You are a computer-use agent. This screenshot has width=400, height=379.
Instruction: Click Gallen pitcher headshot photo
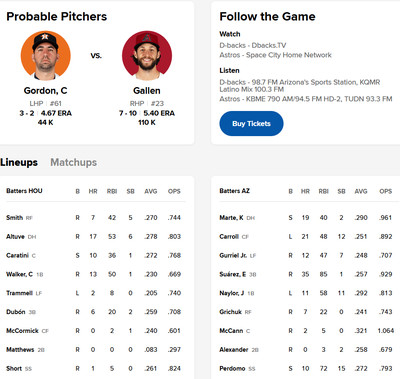(x=147, y=56)
